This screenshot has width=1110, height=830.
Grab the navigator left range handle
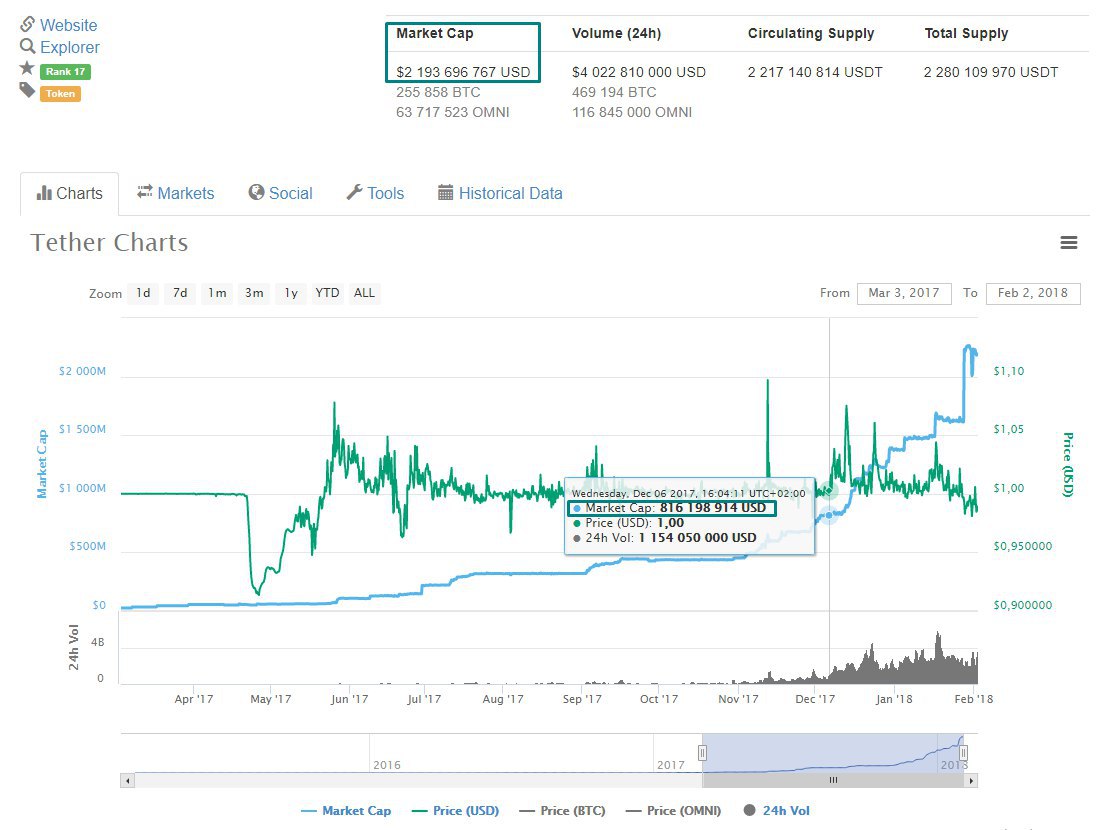pos(702,753)
